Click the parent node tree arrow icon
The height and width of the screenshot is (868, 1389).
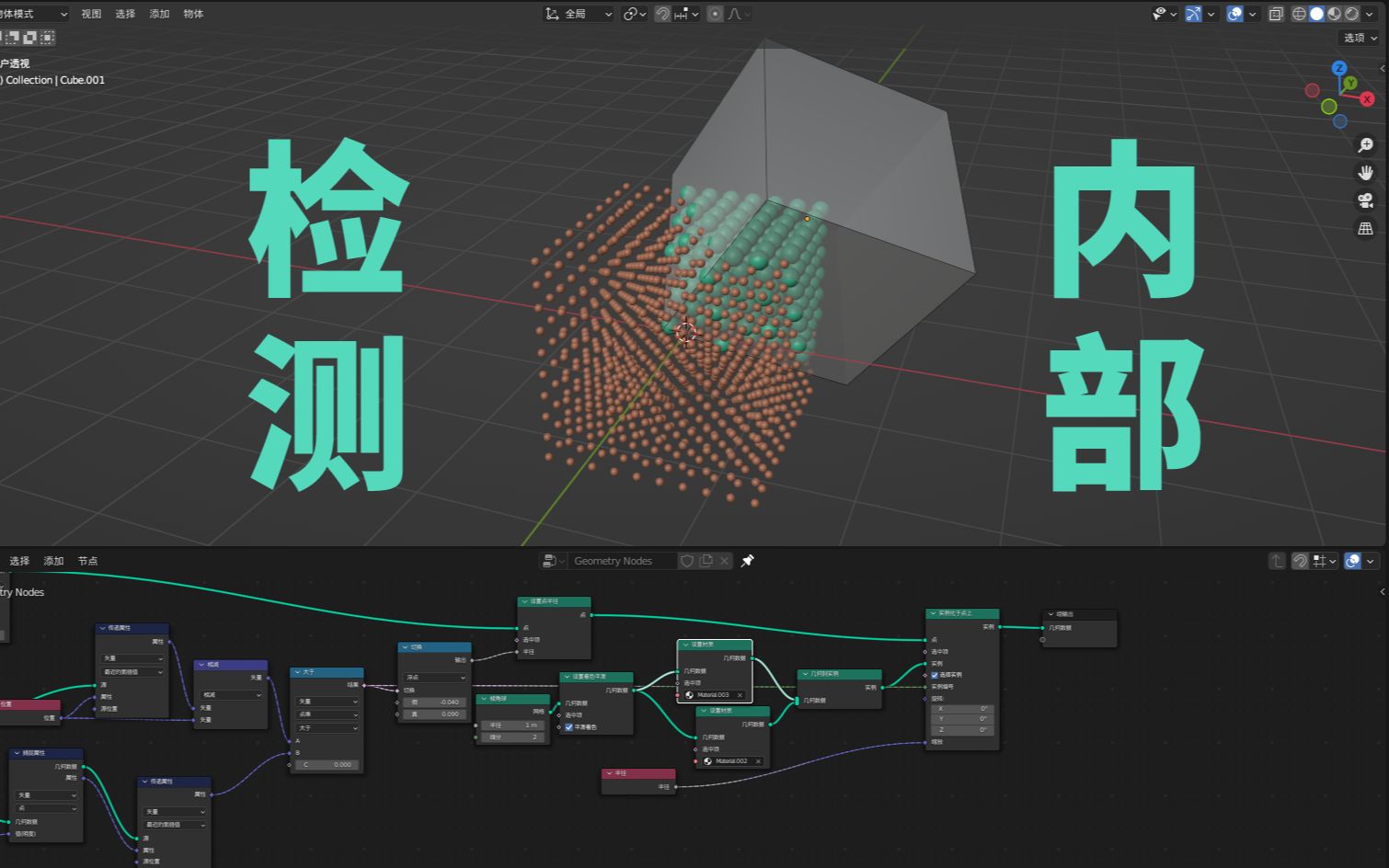(1277, 561)
